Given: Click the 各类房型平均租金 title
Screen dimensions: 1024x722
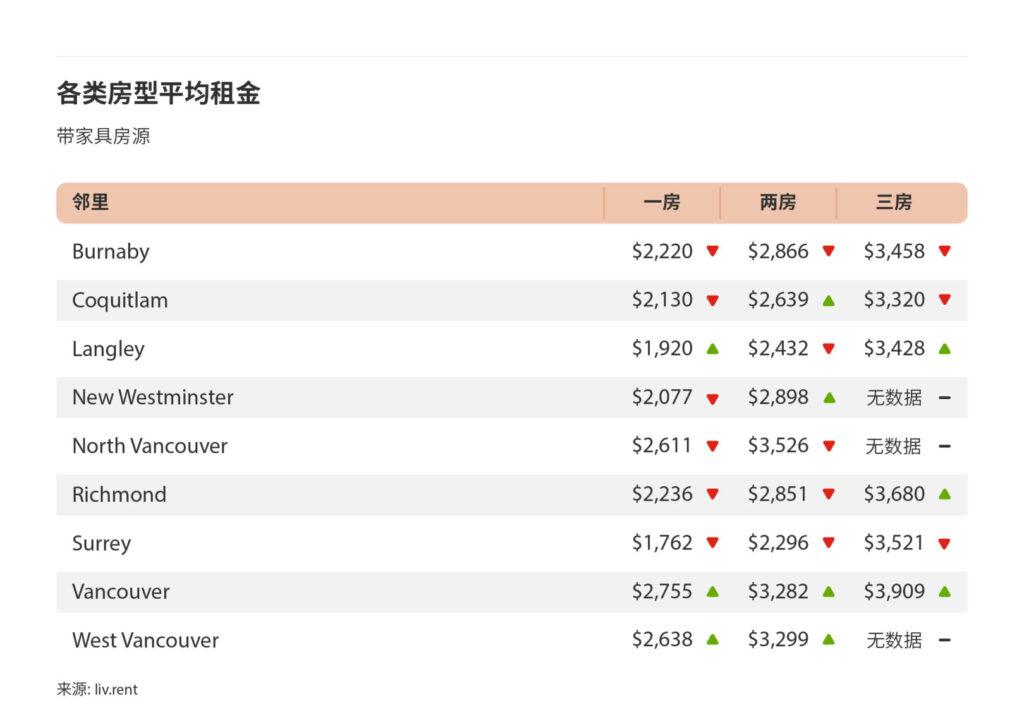Looking at the screenshot, I should pyautogui.click(x=160, y=93).
